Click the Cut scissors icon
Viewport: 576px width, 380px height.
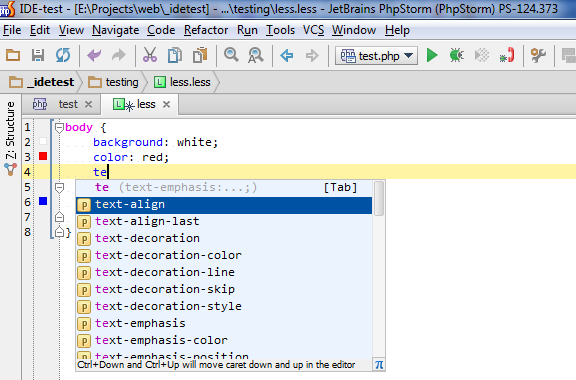[x=150, y=55]
